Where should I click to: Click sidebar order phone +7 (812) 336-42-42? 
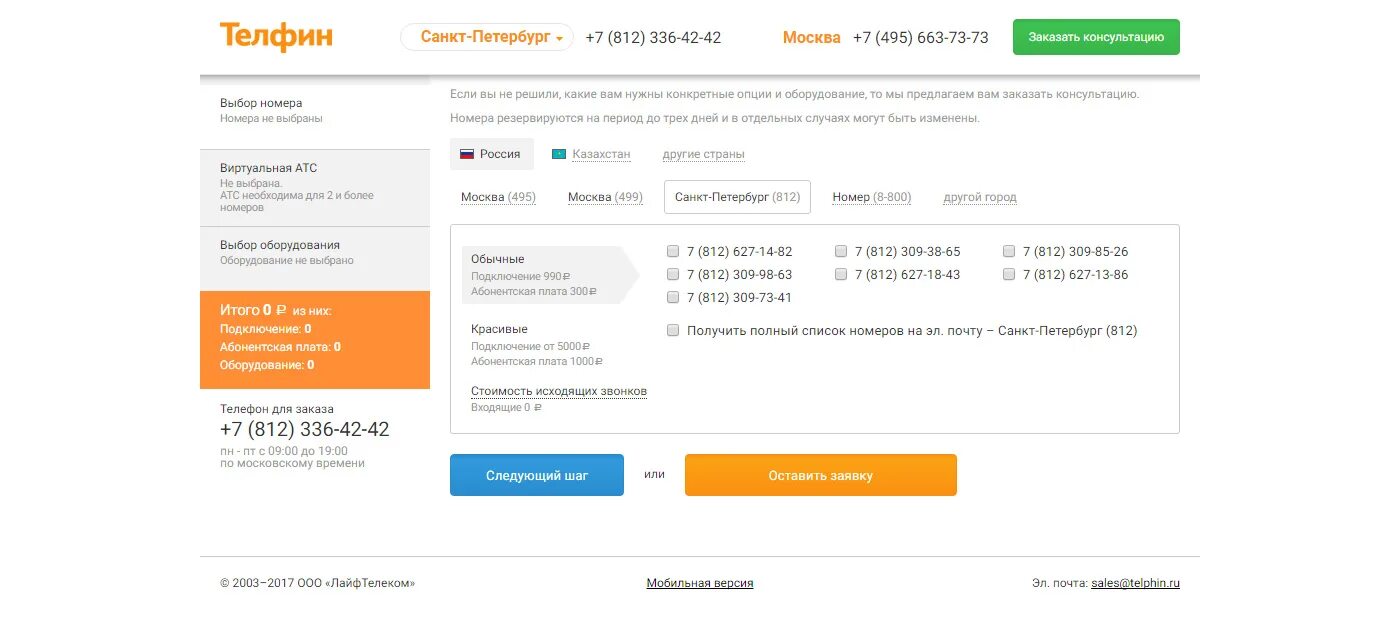(305, 429)
